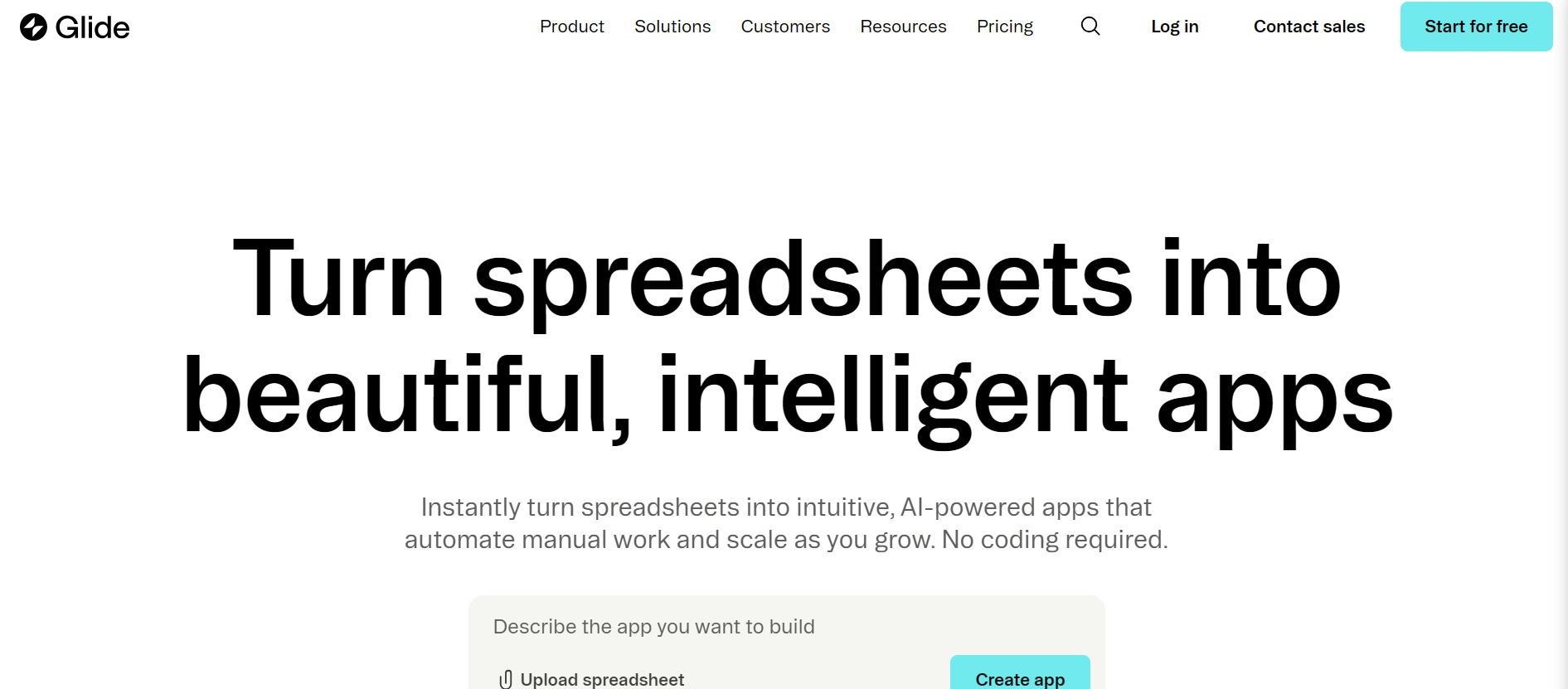
Task: Expand the Product navigation menu
Action: point(571,27)
